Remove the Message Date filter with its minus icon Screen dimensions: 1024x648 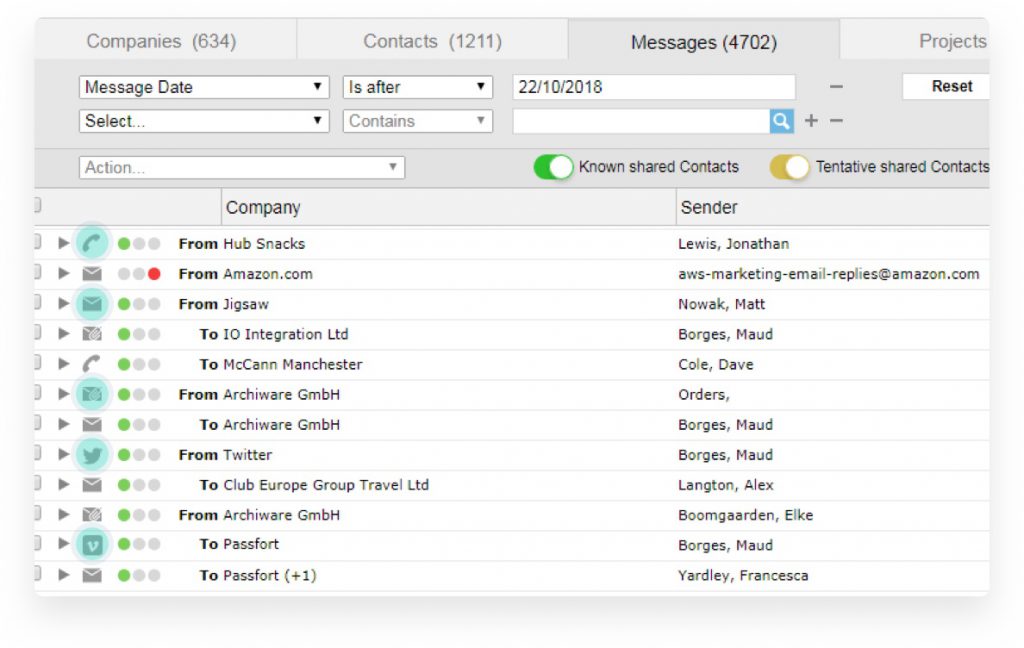836,86
